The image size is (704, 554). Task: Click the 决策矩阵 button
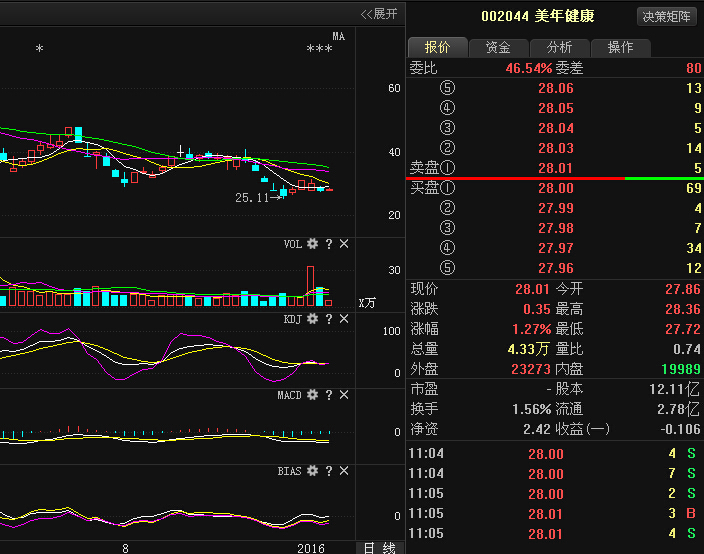667,17
